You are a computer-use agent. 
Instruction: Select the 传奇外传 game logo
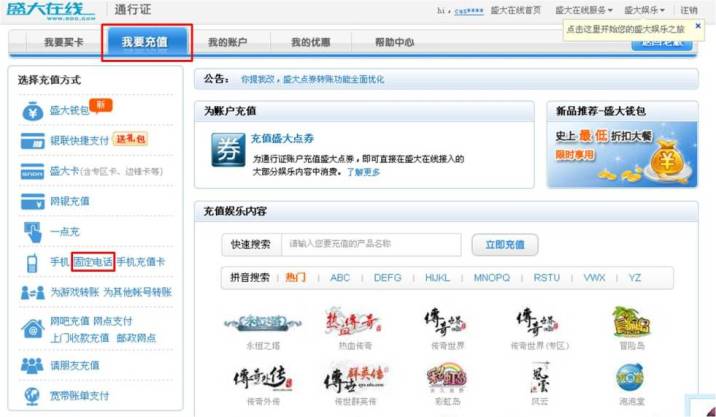coord(263,380)
